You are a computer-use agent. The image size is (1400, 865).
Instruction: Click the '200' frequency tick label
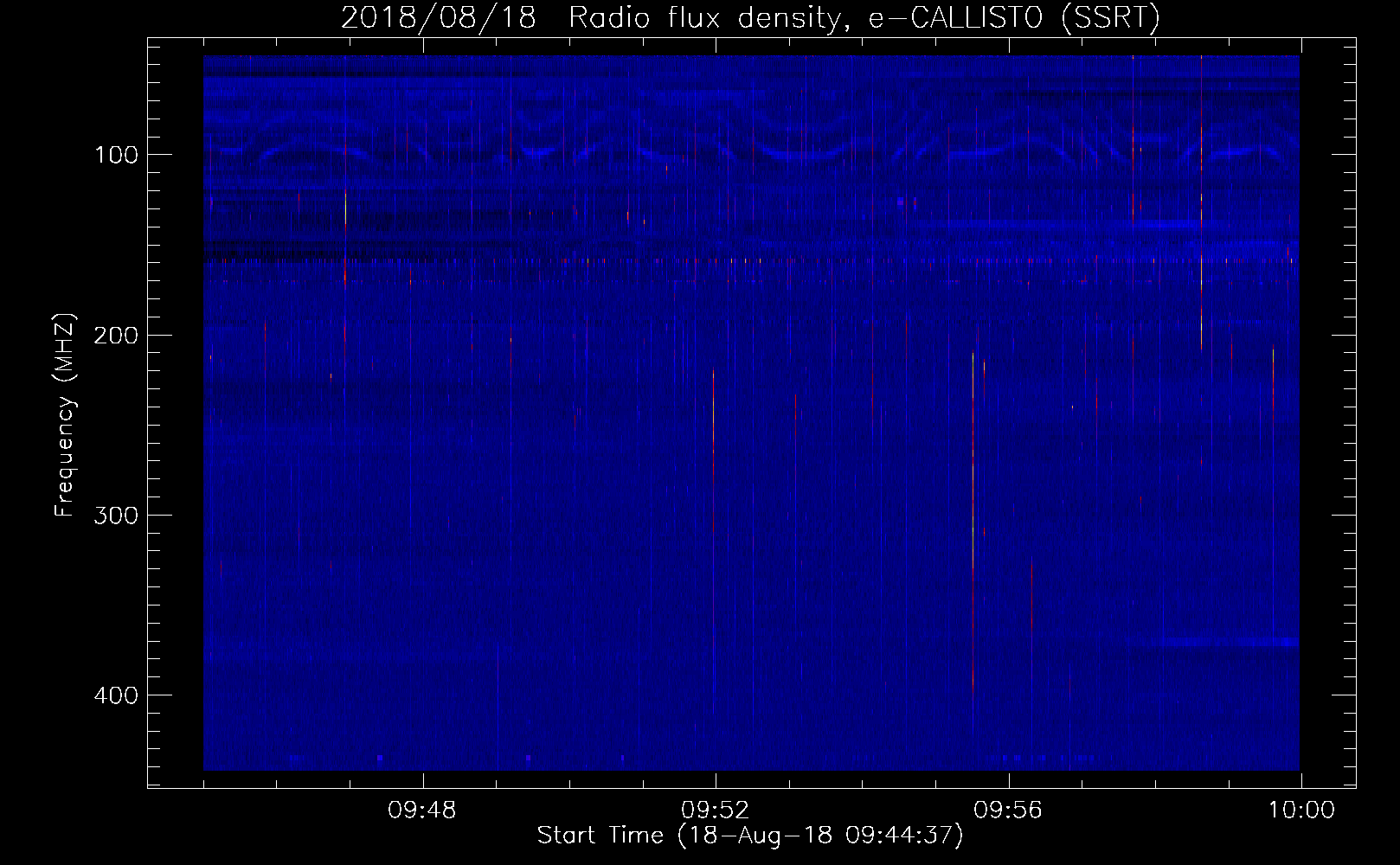pyautogui.click(x=114, y=335)
